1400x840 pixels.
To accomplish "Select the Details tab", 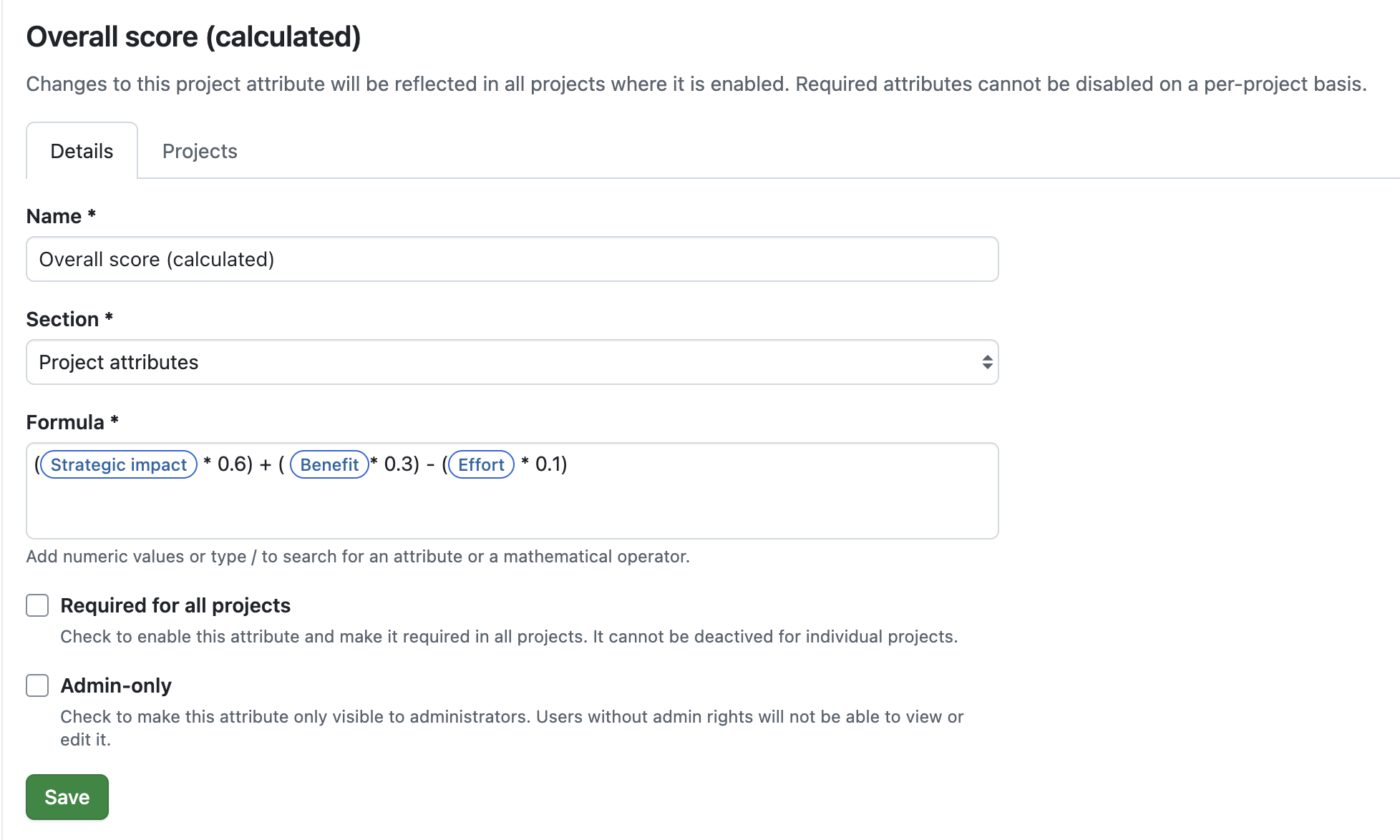I will pyautogui.click(x=81, y=151).
